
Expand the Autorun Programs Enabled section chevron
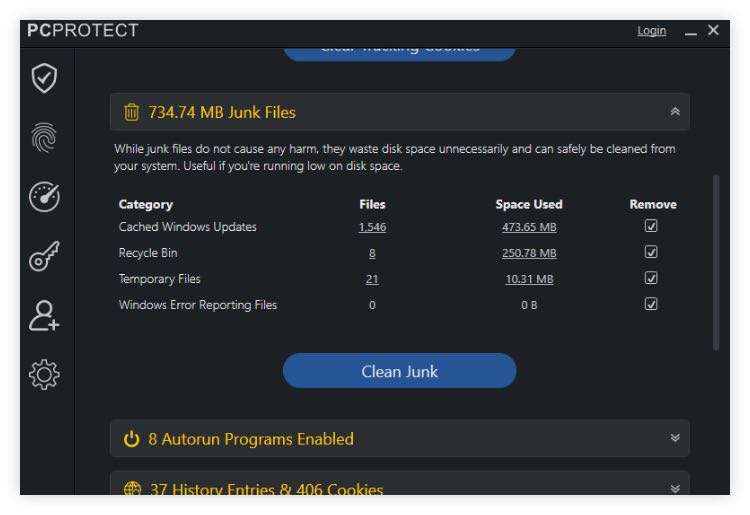tap(675, 438)
